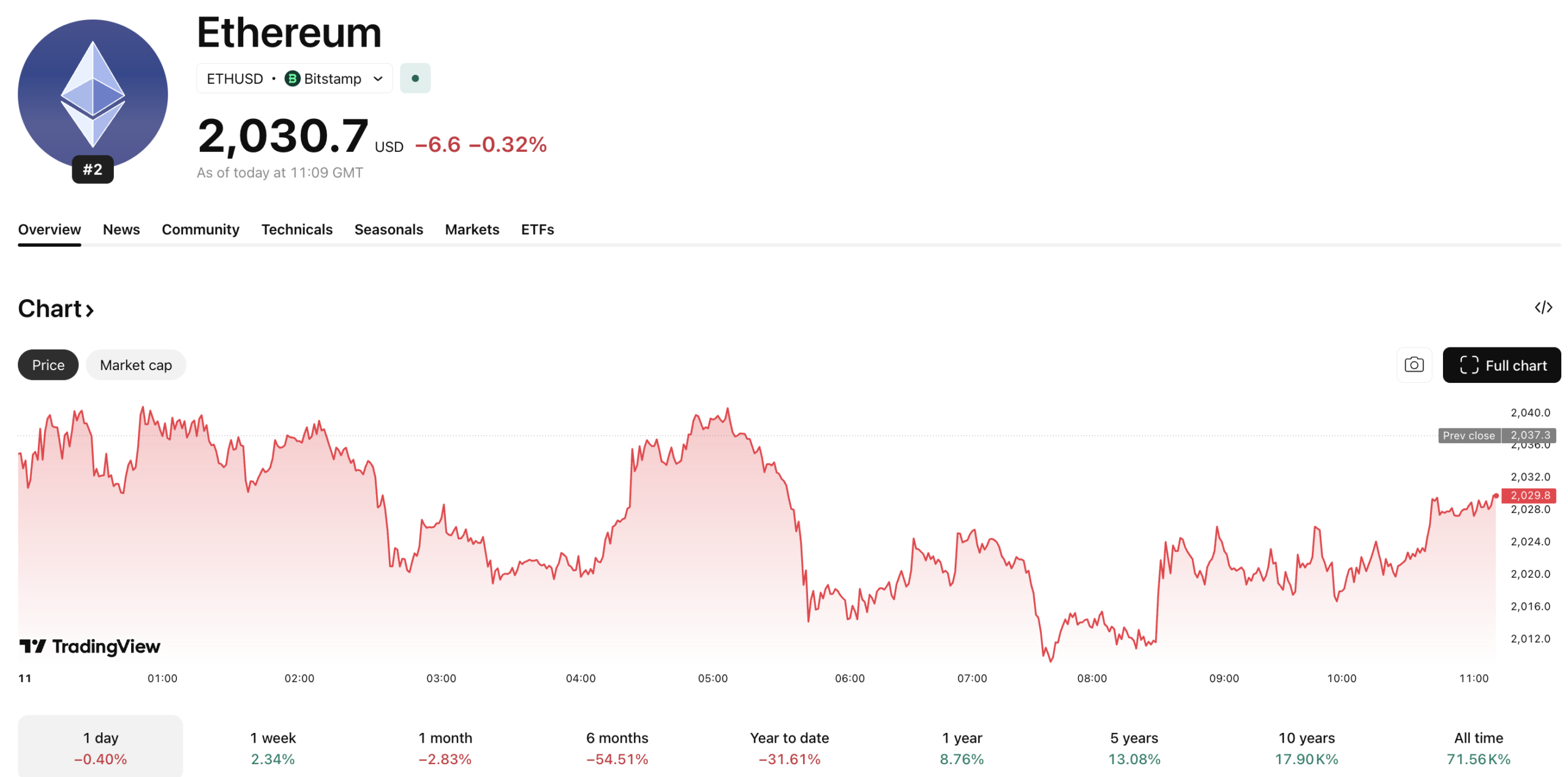Click 'As of today at 11:09 GMT'

click(x=280, y=173)
